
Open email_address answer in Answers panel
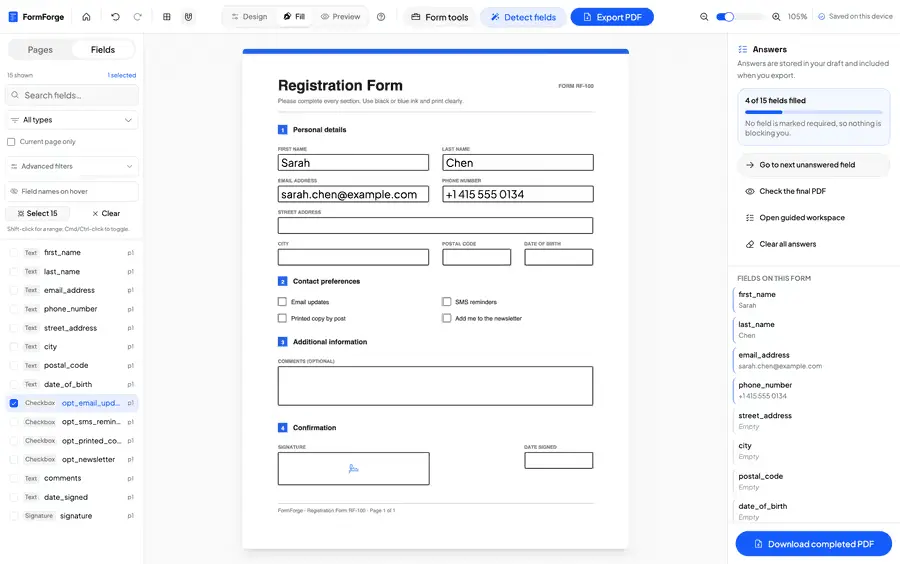tap(812, 360)
